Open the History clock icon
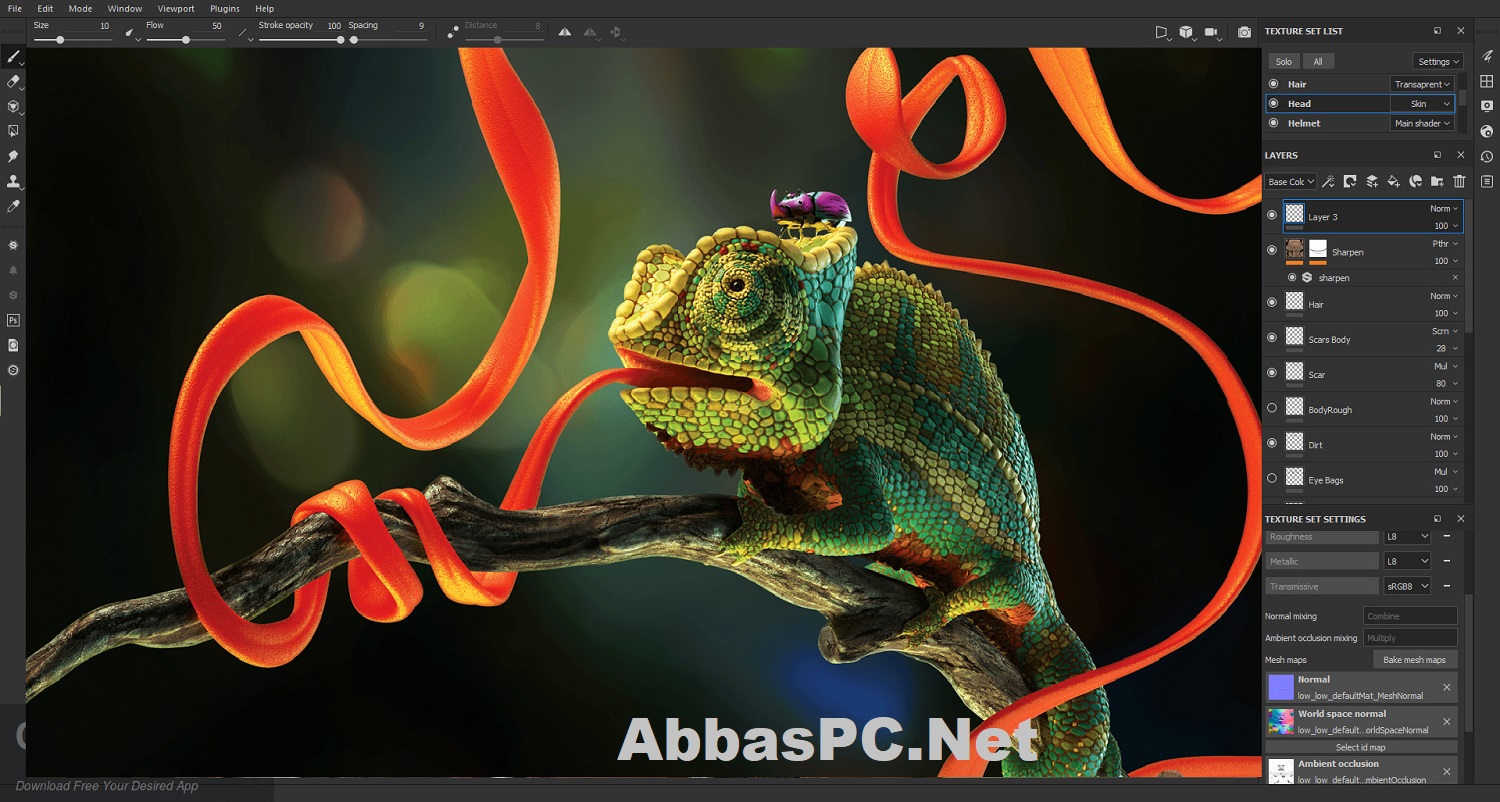1500x802 pixels. (x=1487, y=156)
